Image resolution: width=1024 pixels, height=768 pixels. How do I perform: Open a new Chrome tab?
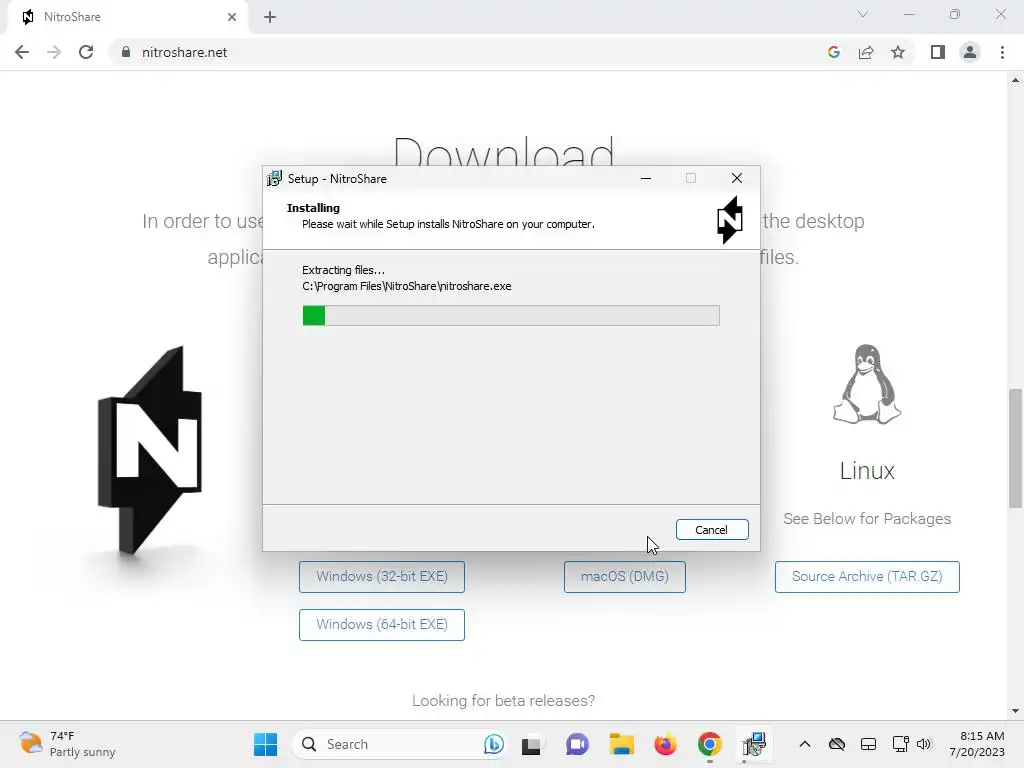[270, 17]
